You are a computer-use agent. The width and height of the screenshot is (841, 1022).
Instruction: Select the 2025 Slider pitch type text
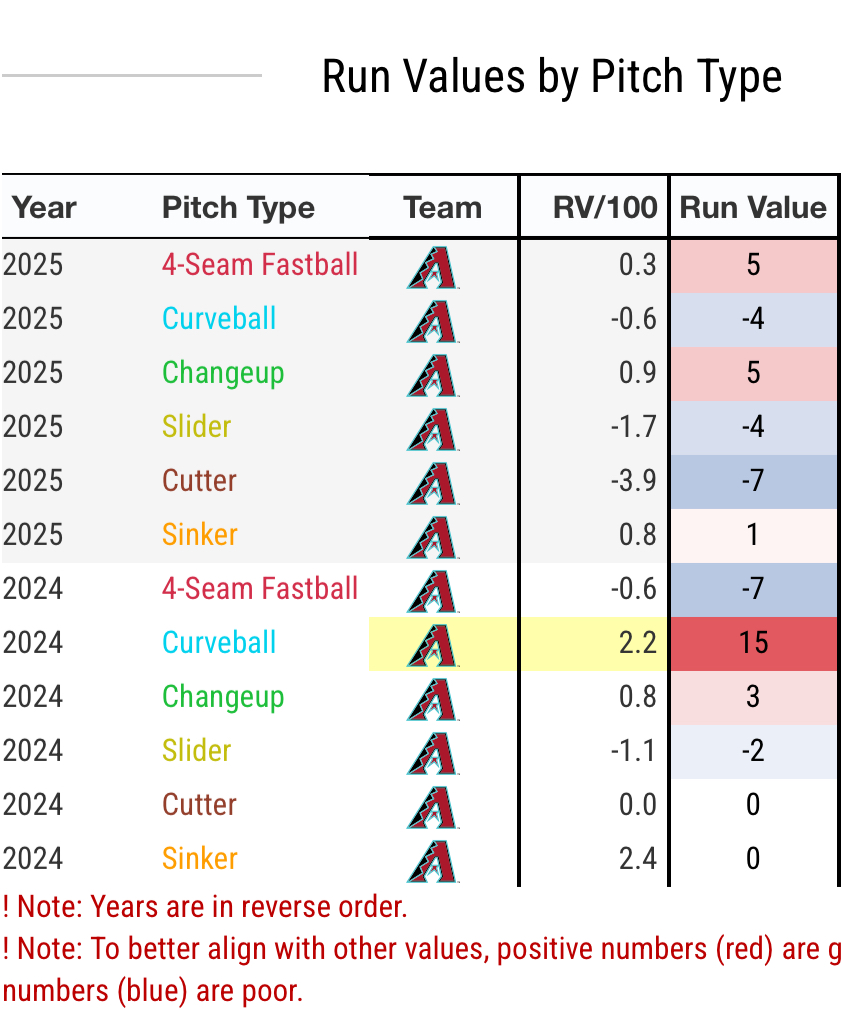[197, 427]
